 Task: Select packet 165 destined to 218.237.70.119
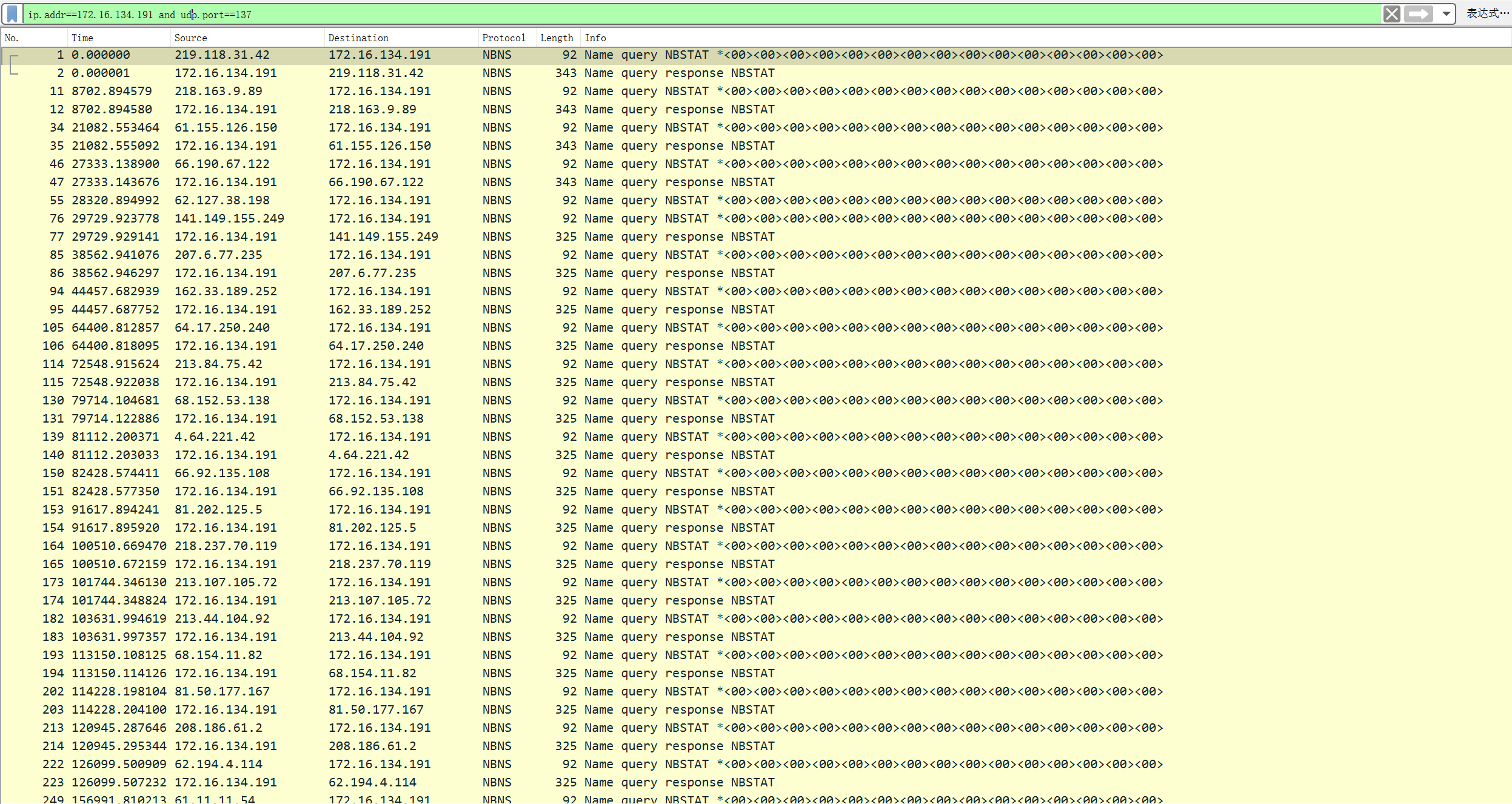[x=380, y=564]
